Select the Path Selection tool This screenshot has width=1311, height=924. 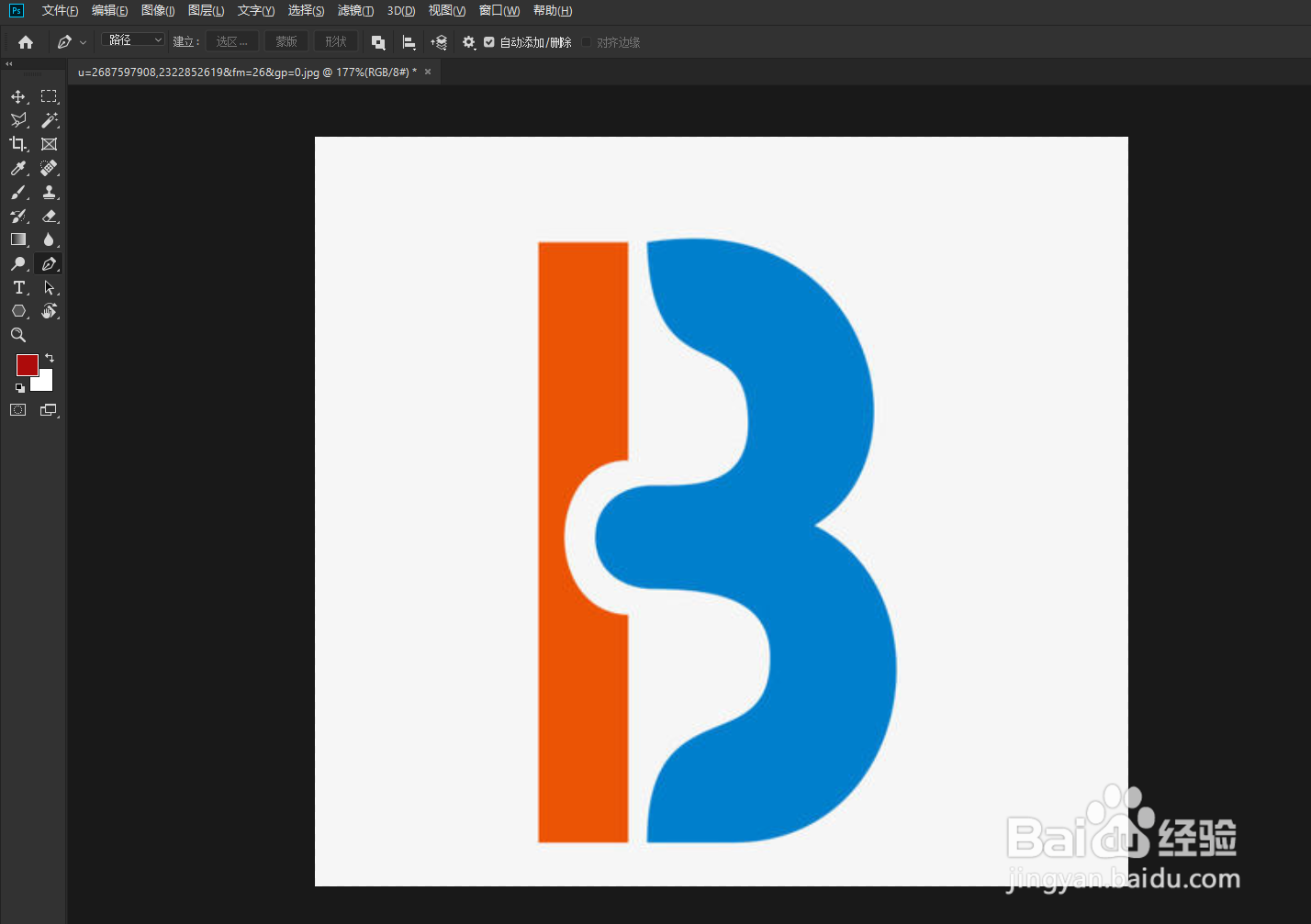[x=50, y=287]
